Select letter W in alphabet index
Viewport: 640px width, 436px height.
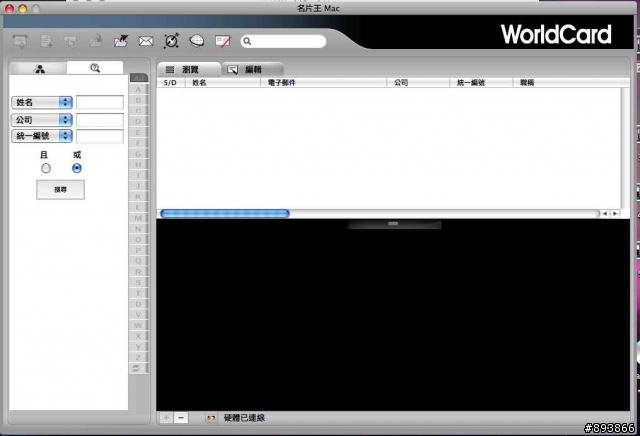point(138,325)
